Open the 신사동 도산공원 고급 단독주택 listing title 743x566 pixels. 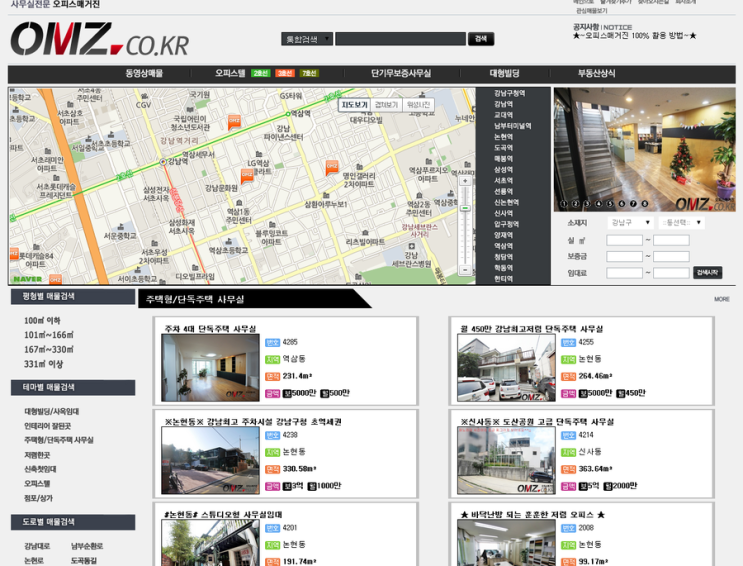(x=537, y=421)
